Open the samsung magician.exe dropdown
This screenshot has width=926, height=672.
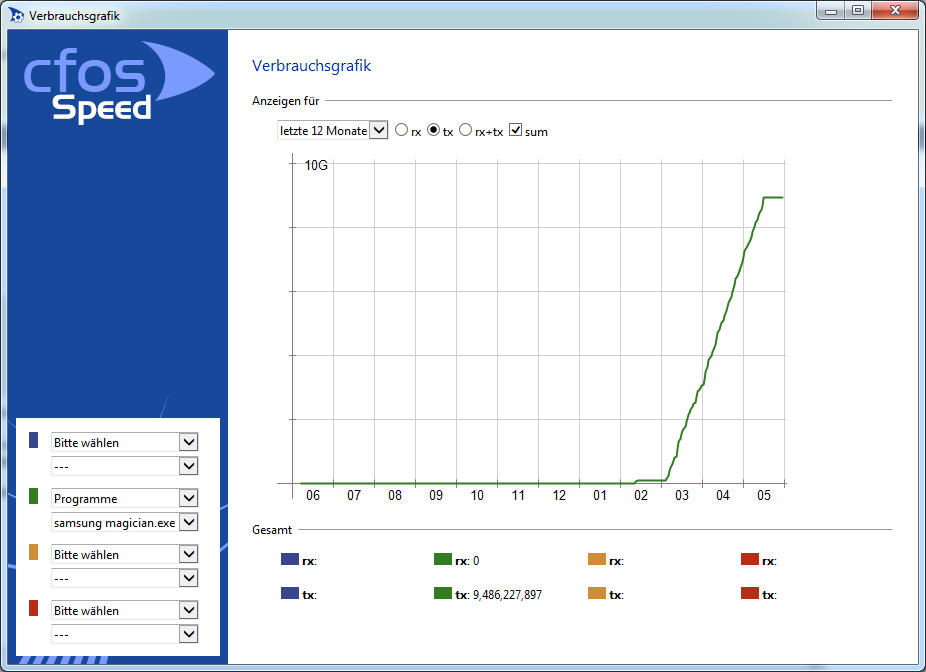(125, 523)
